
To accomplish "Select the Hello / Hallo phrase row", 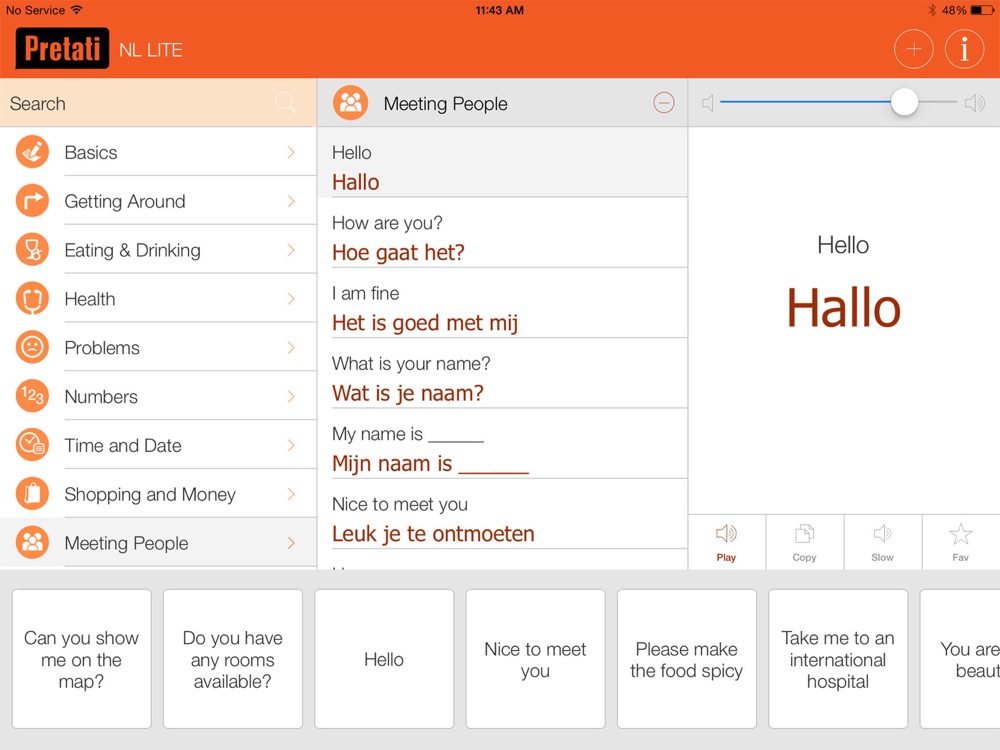I will 503,162.
